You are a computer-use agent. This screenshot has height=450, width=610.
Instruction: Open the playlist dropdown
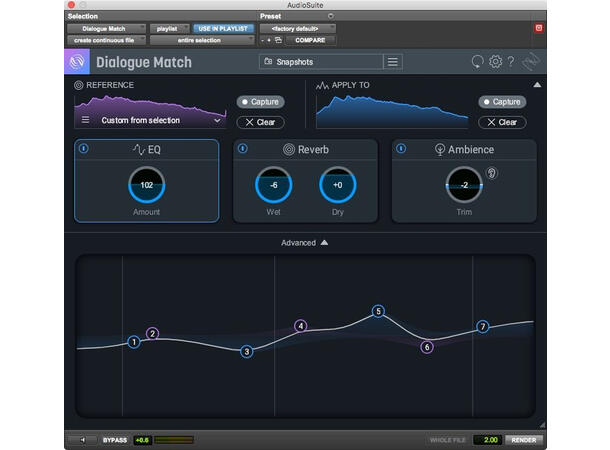[170, 28]
